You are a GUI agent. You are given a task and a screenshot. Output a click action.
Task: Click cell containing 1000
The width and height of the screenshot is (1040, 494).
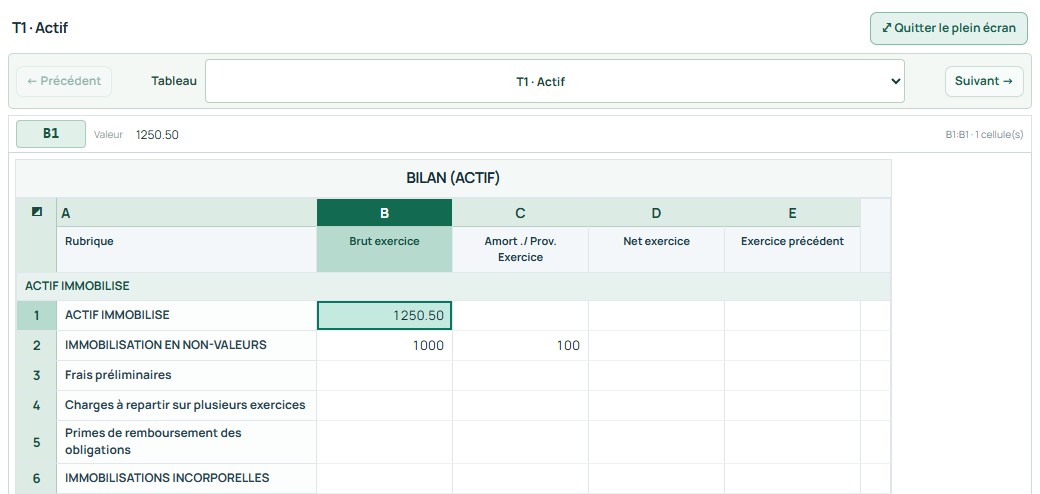(385, 345)
